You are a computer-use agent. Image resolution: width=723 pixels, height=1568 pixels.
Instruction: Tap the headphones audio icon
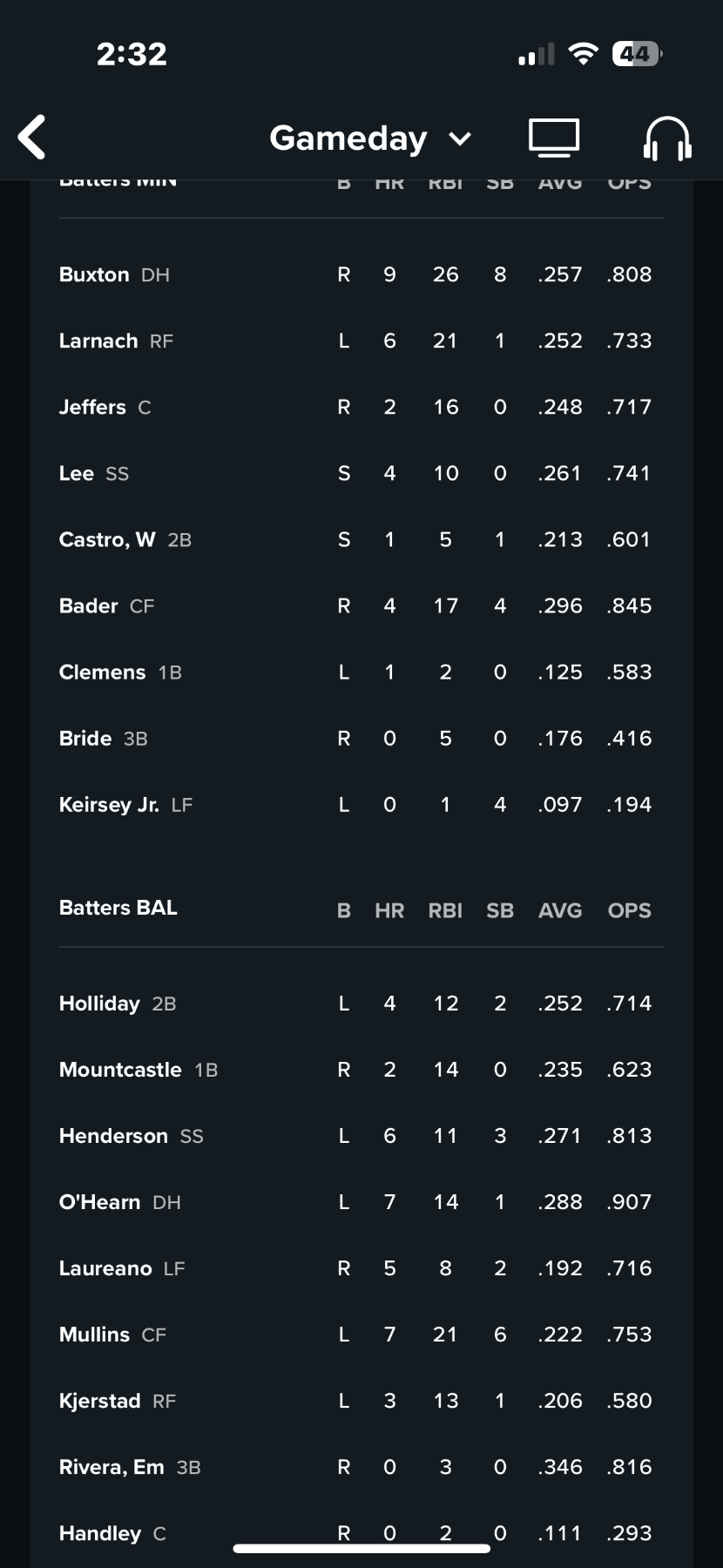[667, 139]
